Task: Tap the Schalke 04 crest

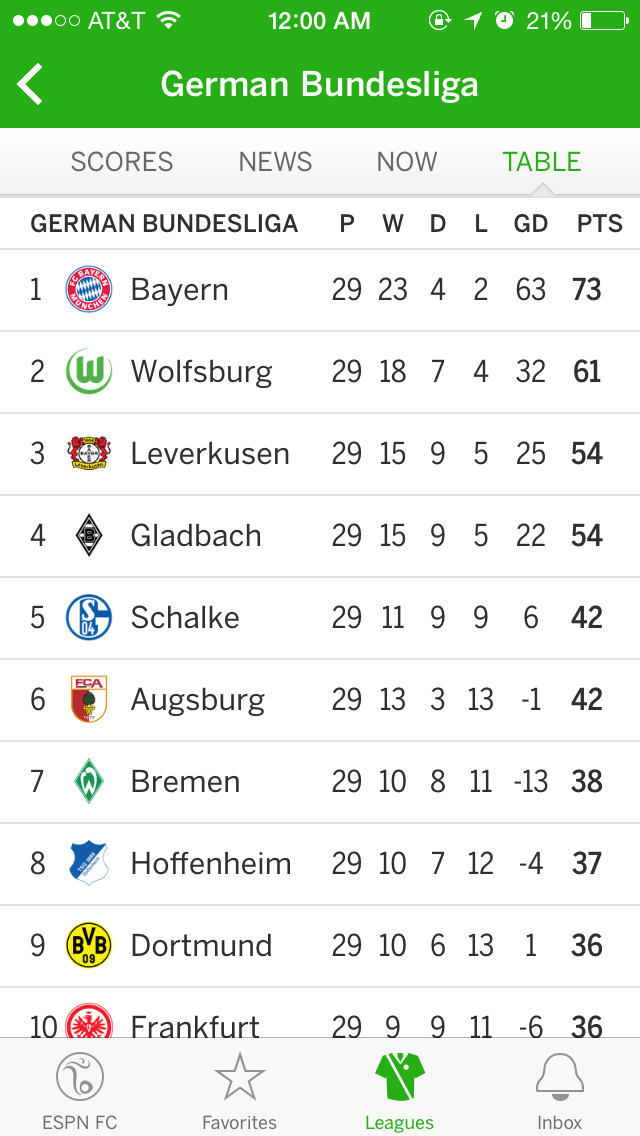Action: 88,617
